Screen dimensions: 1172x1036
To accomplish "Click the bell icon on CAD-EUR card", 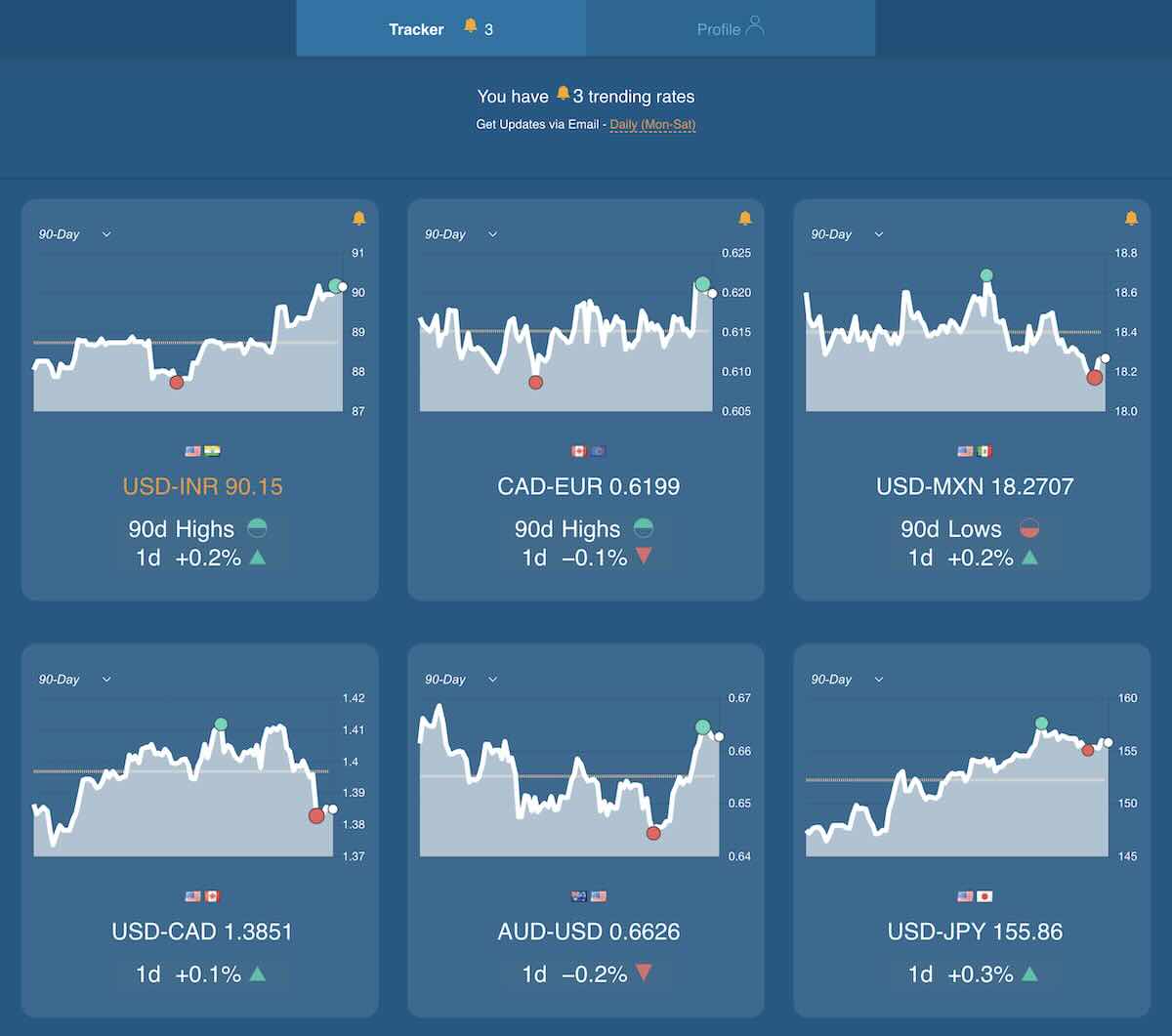I will (745, 218).
